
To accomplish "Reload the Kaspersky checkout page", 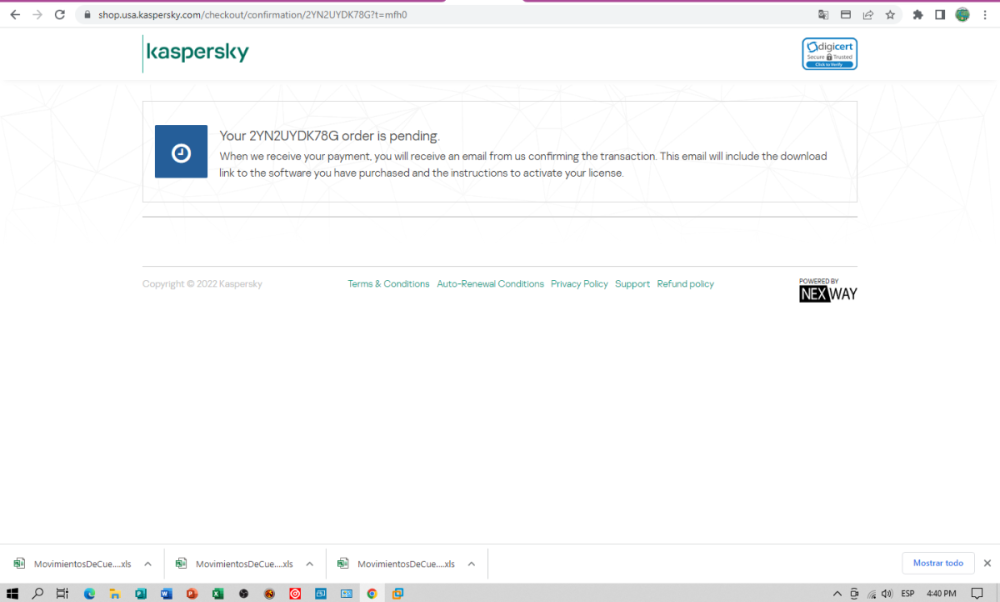I will (x=60, y=15).
